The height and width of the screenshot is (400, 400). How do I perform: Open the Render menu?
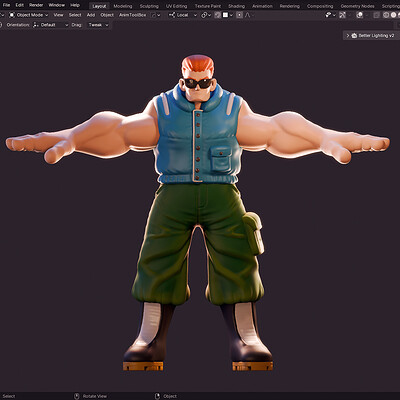(36, 5)
